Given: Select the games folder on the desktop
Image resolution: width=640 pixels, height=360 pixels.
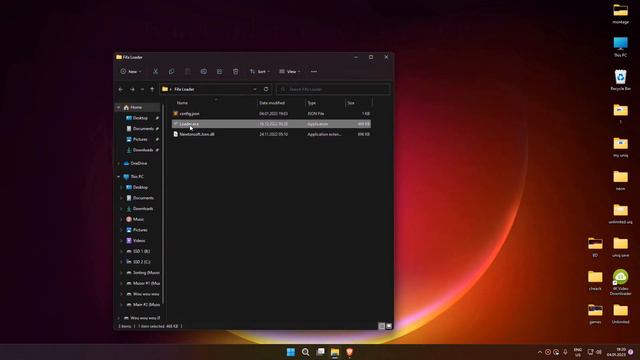Looking at the screenshot, I should (x=595, y=313).
